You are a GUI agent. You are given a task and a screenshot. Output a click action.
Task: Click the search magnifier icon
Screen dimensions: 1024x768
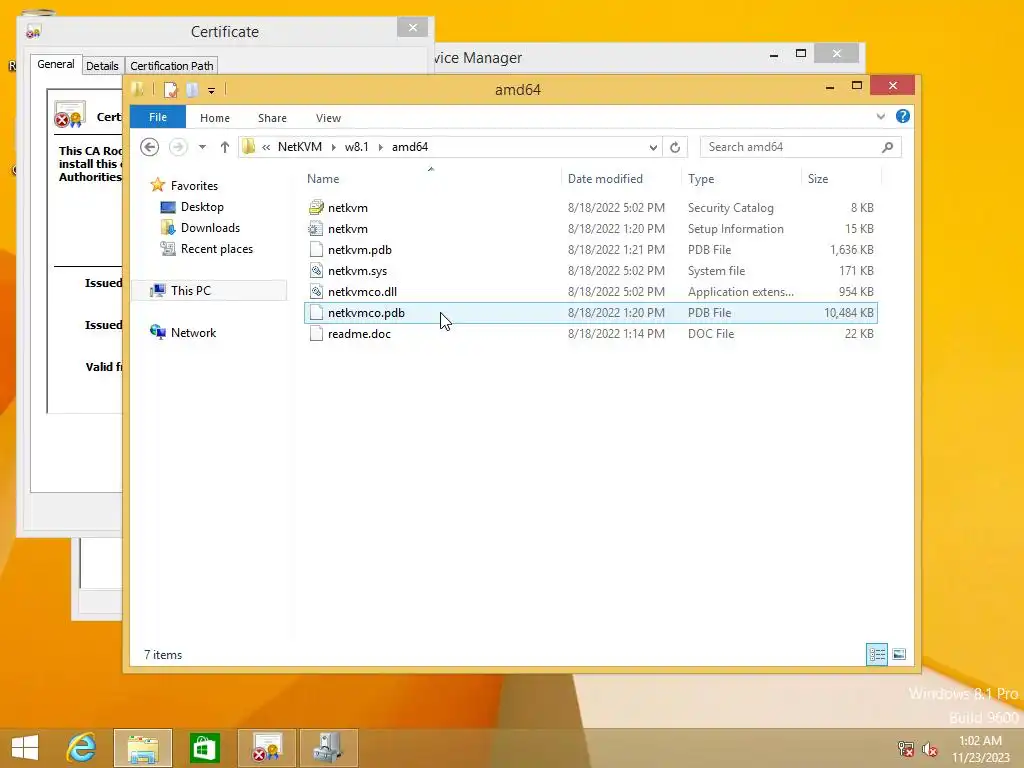click(x=888, y=147)
